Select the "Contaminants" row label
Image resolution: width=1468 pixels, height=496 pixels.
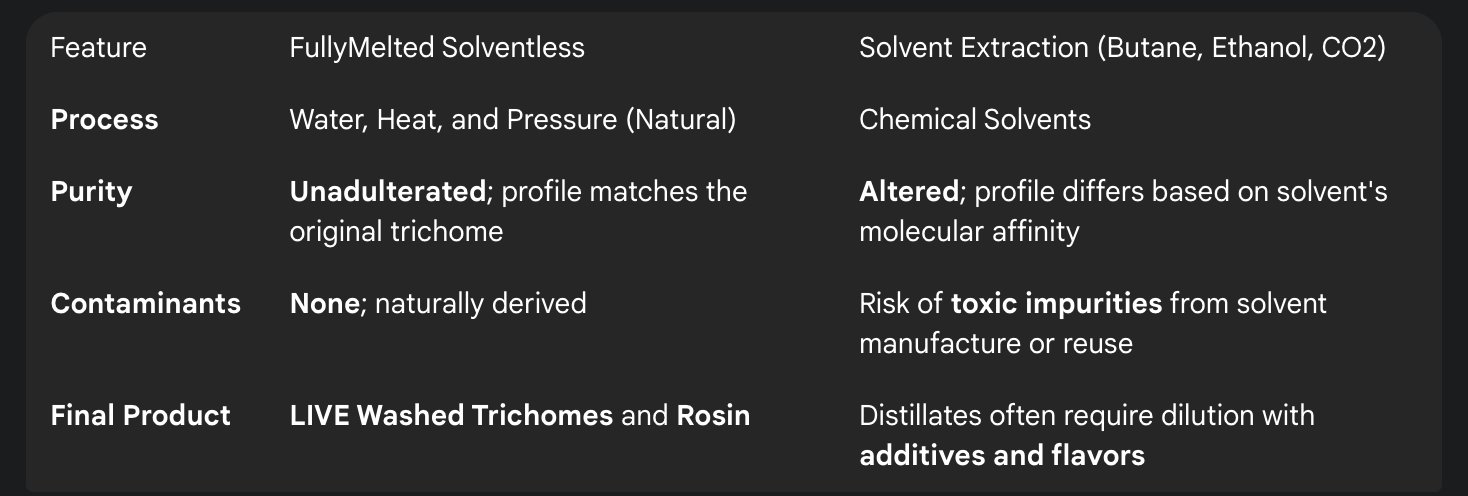click(145, 304)
